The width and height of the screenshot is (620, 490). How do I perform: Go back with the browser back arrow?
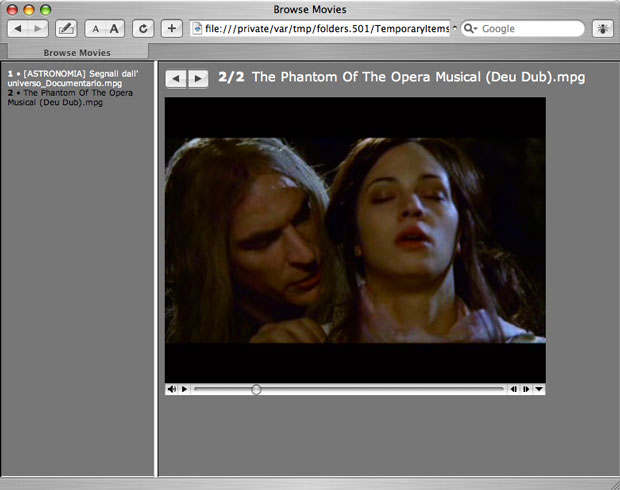click(18, 28)
